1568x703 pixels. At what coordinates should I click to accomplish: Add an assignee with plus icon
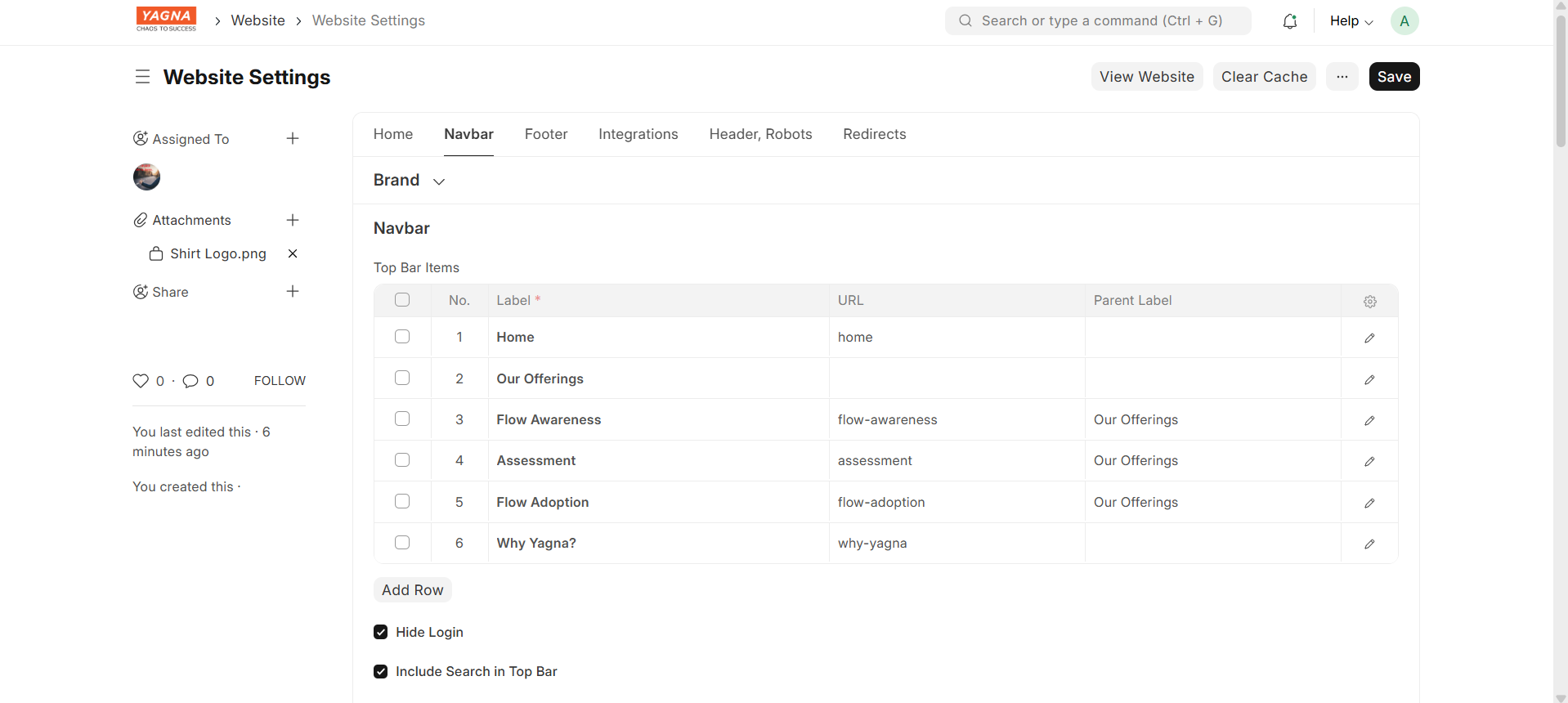point(293,139)
